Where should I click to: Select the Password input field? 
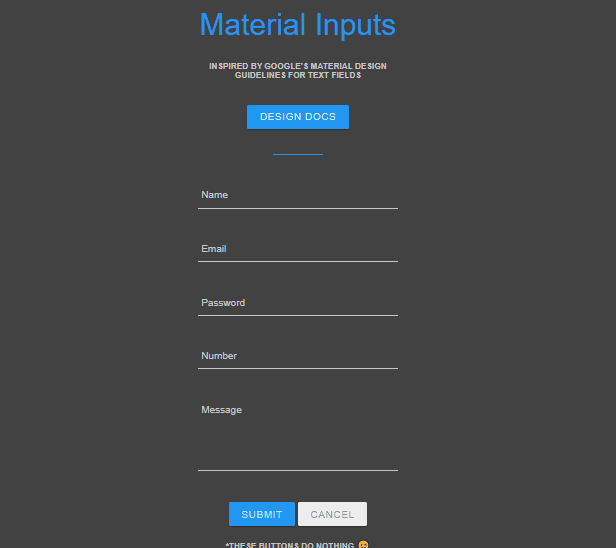click(x=298, y=303)
